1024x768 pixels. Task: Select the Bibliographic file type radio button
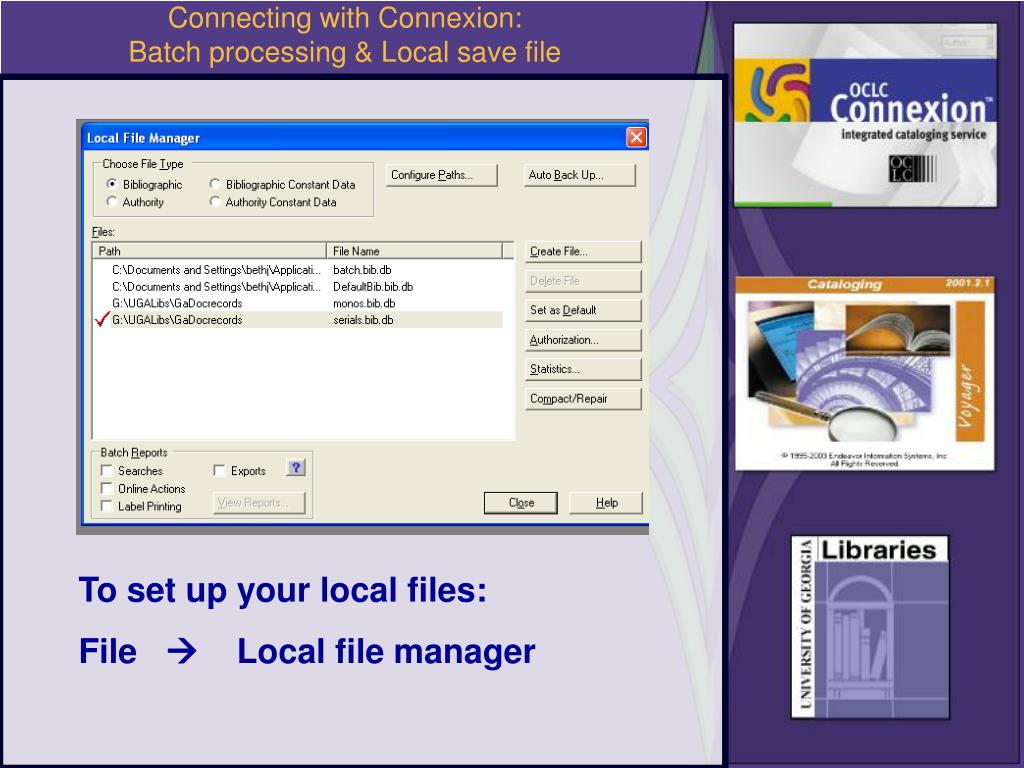tap(112, 184)
